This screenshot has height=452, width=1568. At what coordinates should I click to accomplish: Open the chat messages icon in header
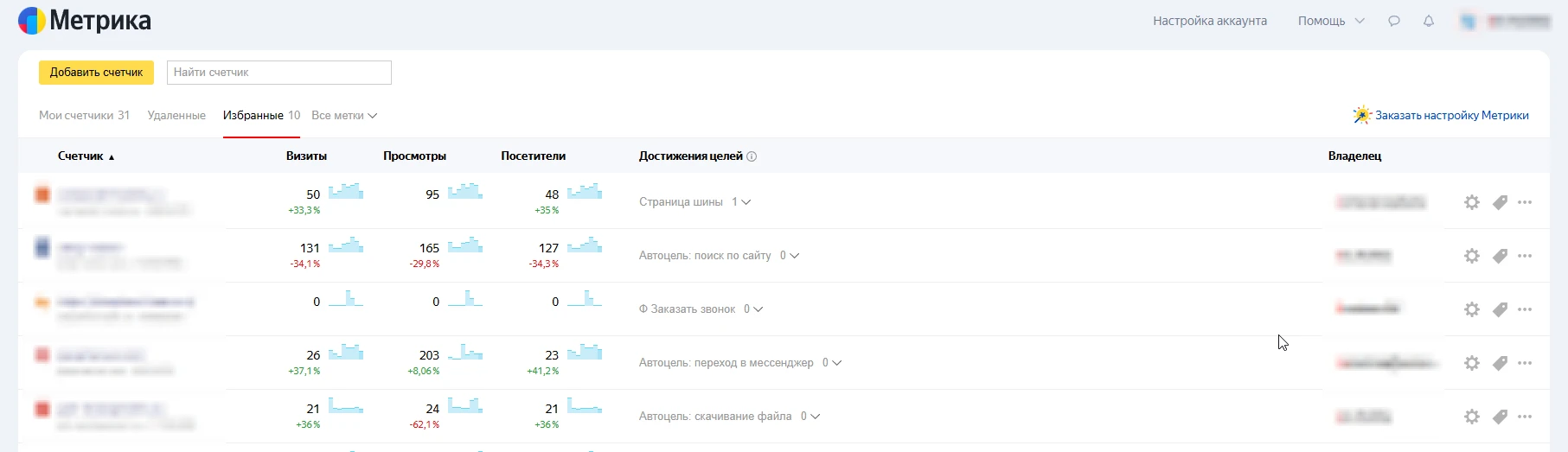point(1394,21)
